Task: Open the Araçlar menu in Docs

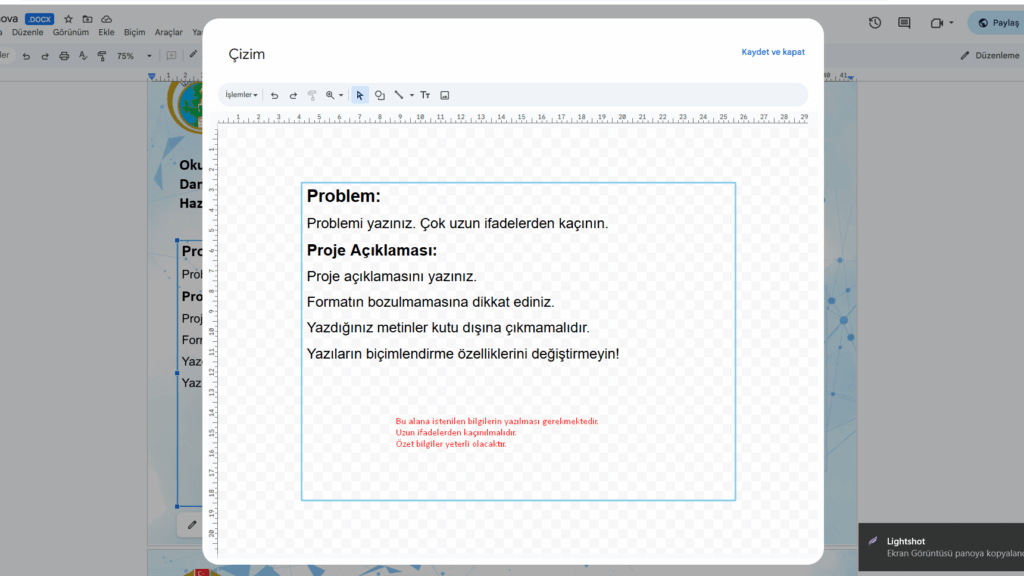Action: [x=168, y=32]
